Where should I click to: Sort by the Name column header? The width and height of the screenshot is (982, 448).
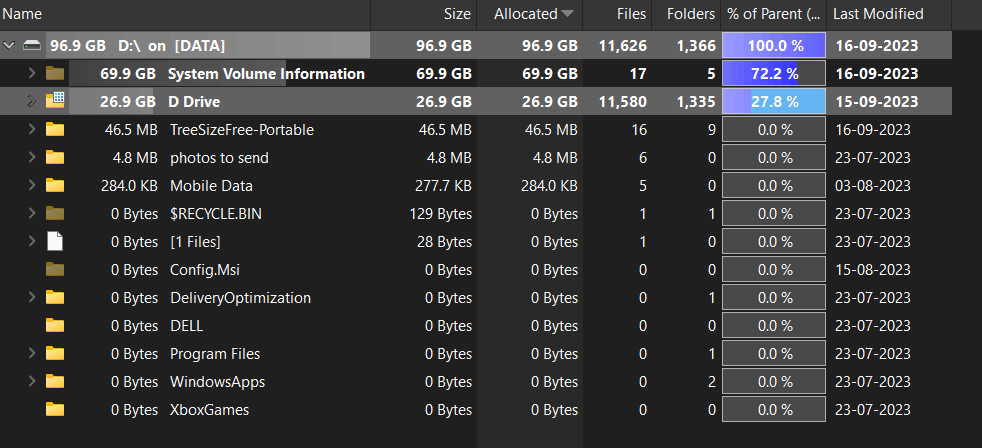185,14
